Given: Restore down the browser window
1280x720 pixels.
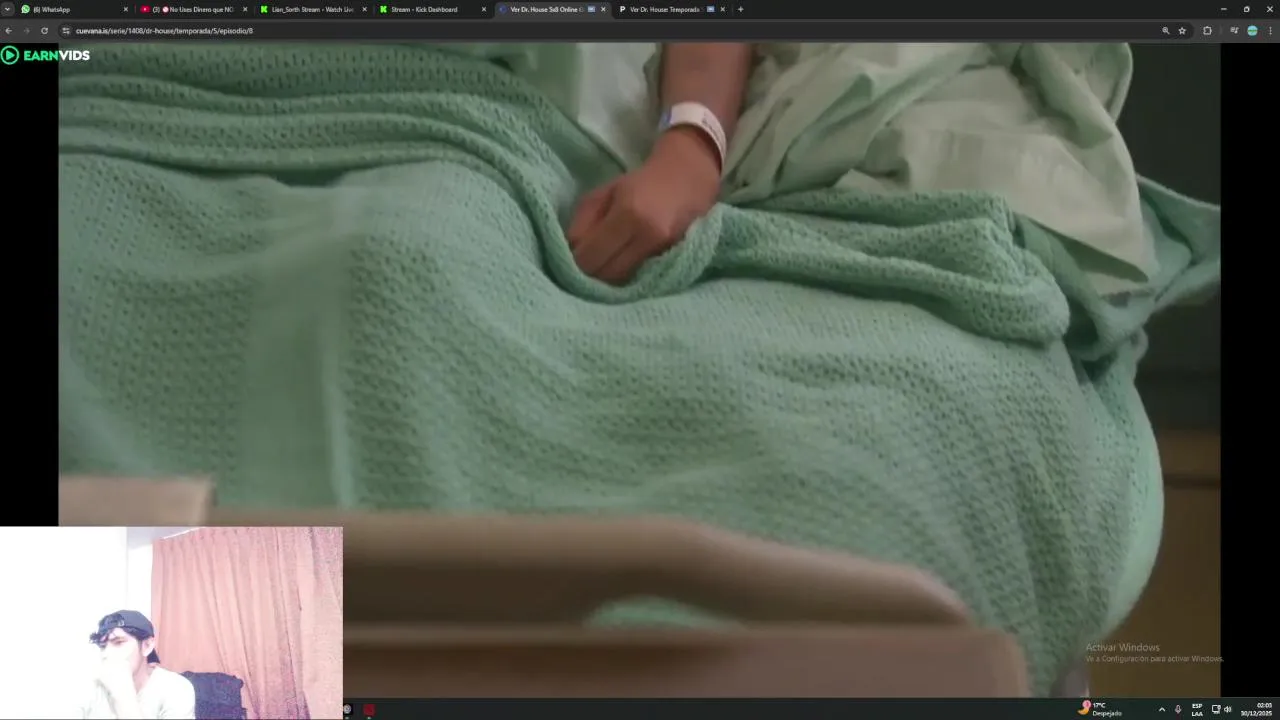Looking at the screenshot, I should [1246, 9].
